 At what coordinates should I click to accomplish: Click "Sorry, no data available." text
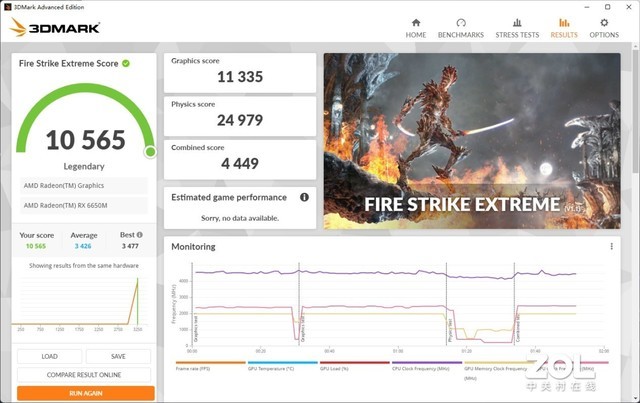click(x=240, y=218)
